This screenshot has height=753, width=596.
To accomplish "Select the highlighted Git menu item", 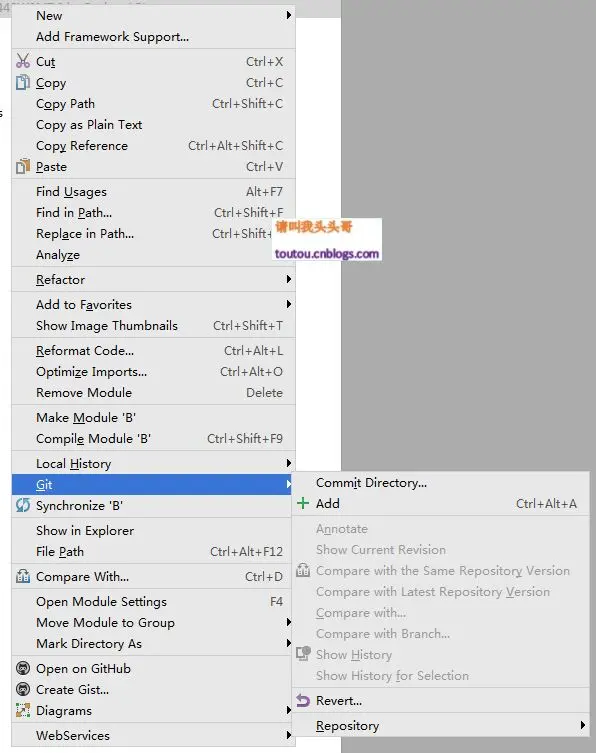I will (151, 484).
